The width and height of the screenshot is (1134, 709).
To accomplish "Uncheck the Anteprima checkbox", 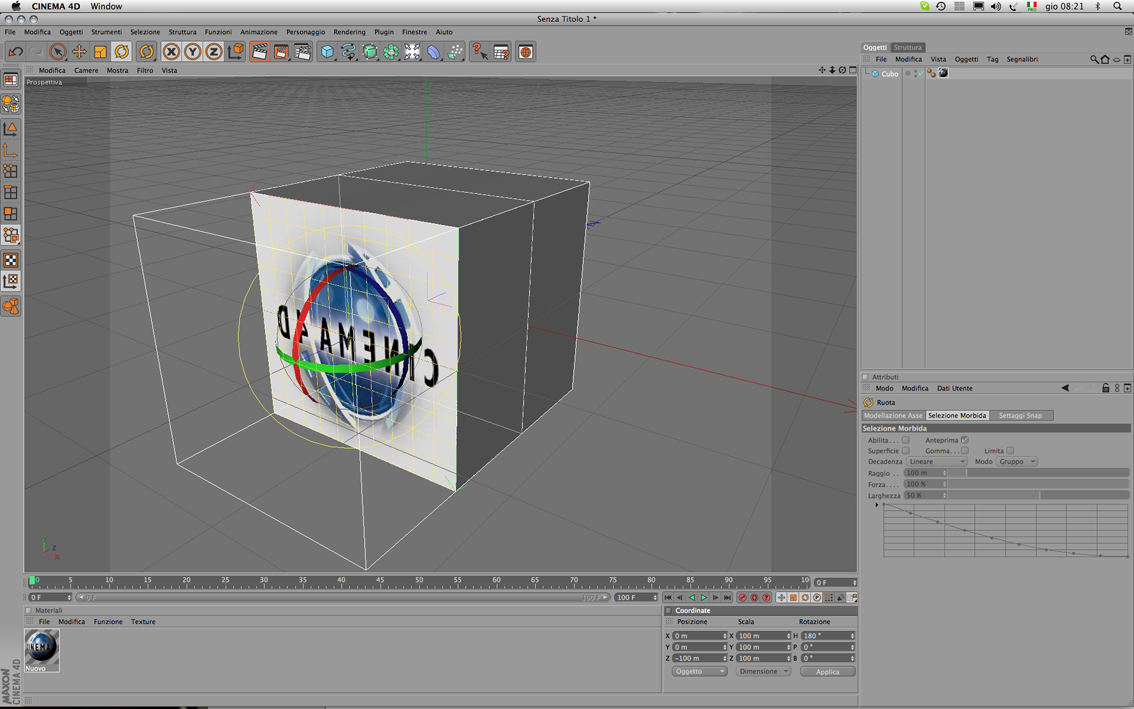I will (x=964, y=440).
